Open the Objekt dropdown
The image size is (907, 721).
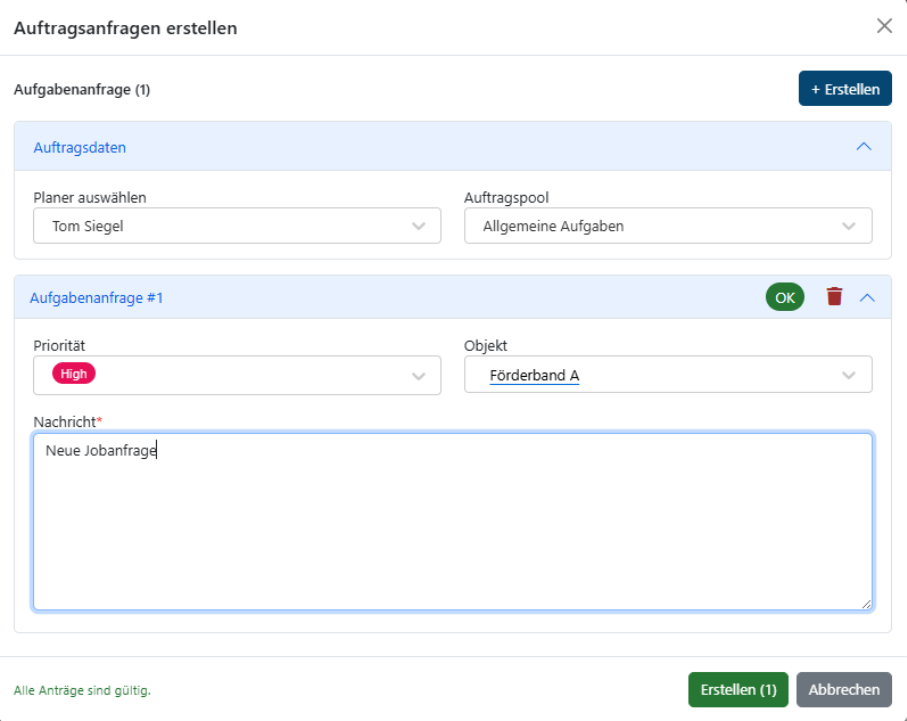(668, 374)
